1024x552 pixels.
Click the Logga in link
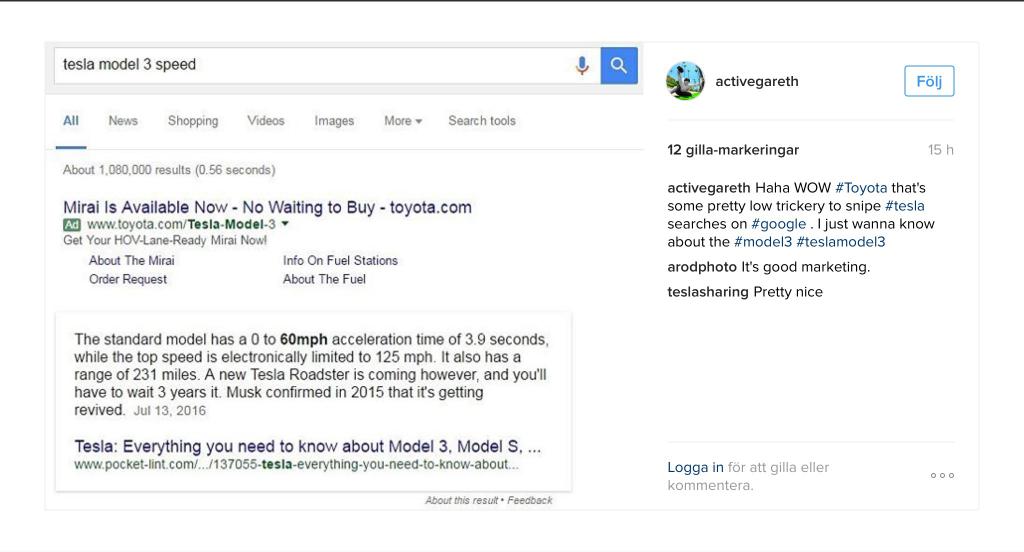696,468
